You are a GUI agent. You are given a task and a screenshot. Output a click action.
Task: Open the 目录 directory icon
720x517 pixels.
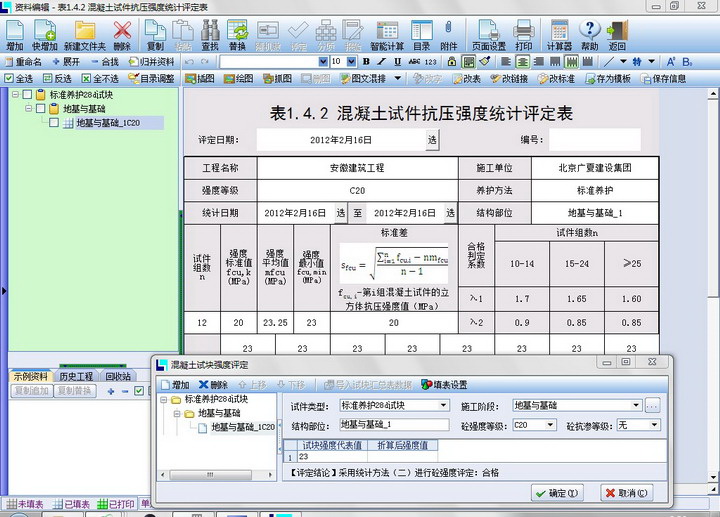point(422,35)
